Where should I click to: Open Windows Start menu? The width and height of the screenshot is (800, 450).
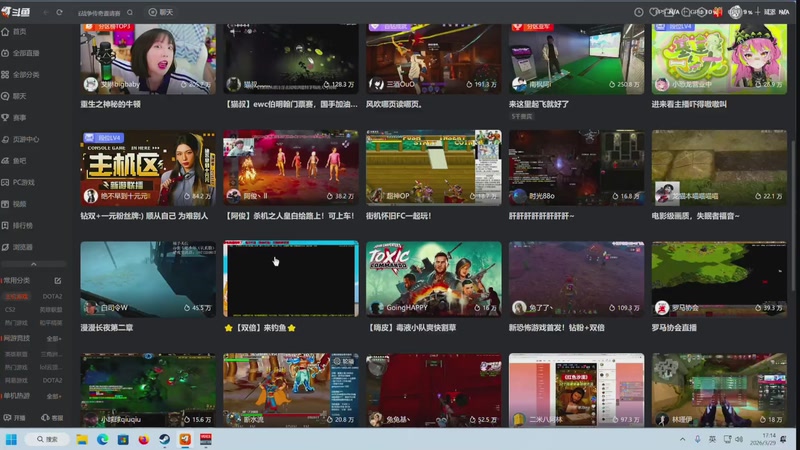11,439
